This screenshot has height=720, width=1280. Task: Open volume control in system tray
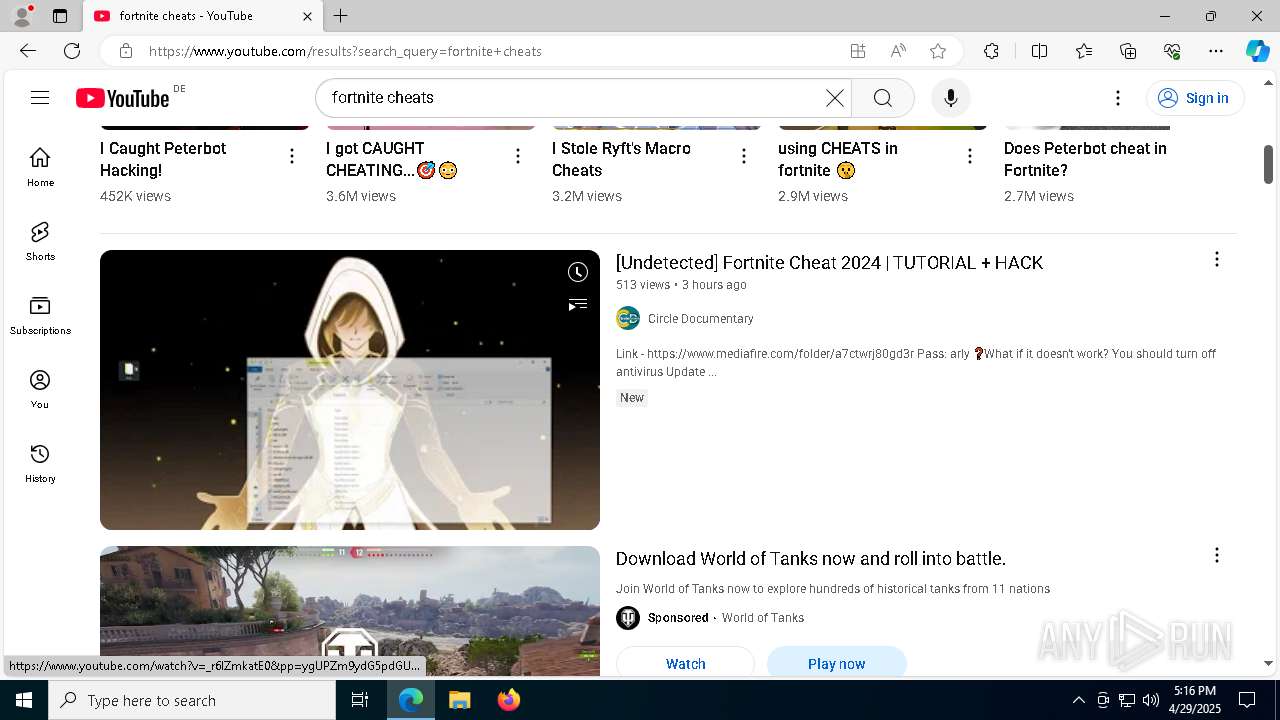[1150, 700]
